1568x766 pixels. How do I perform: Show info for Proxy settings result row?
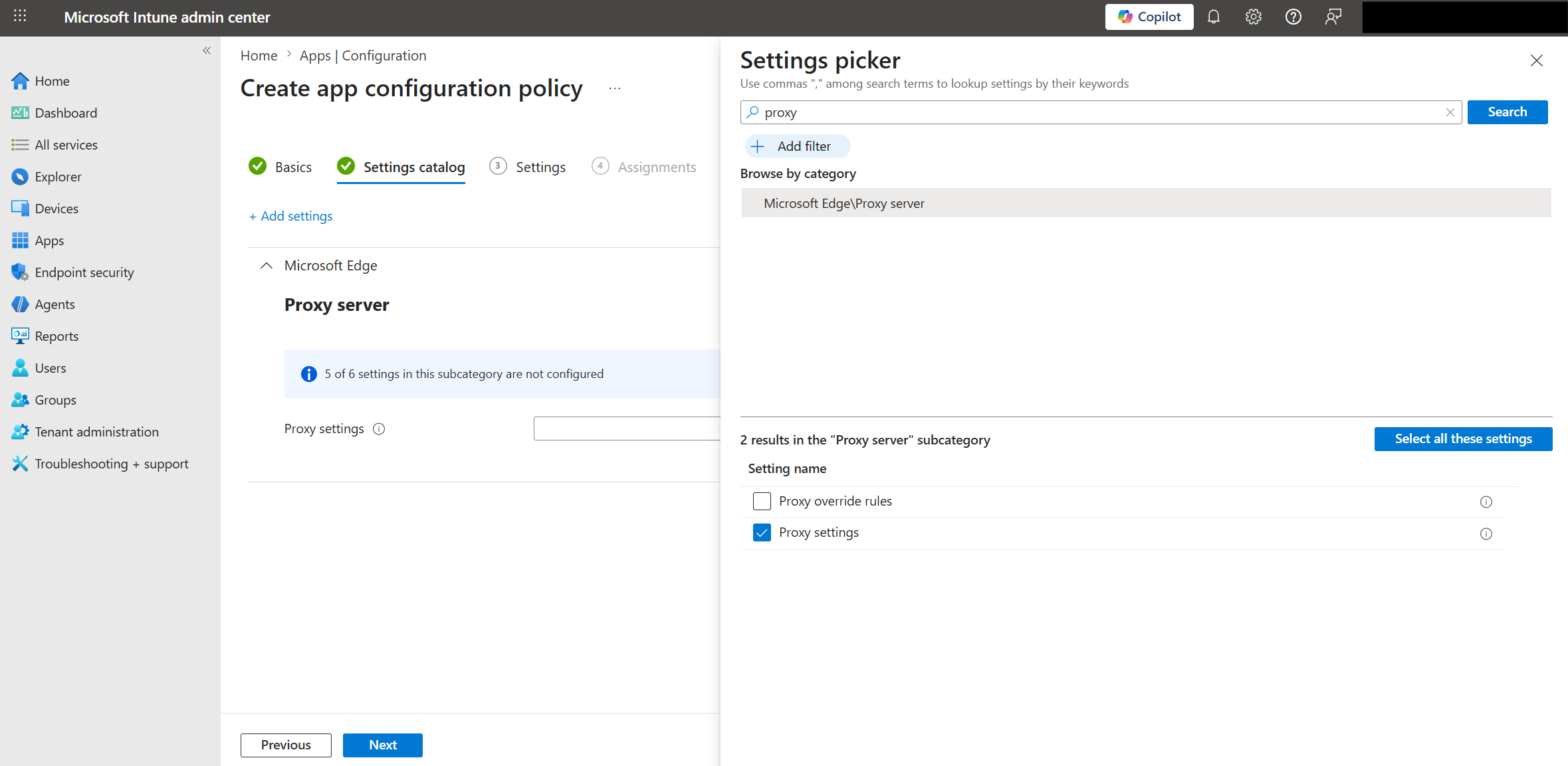pos(1486,533)
